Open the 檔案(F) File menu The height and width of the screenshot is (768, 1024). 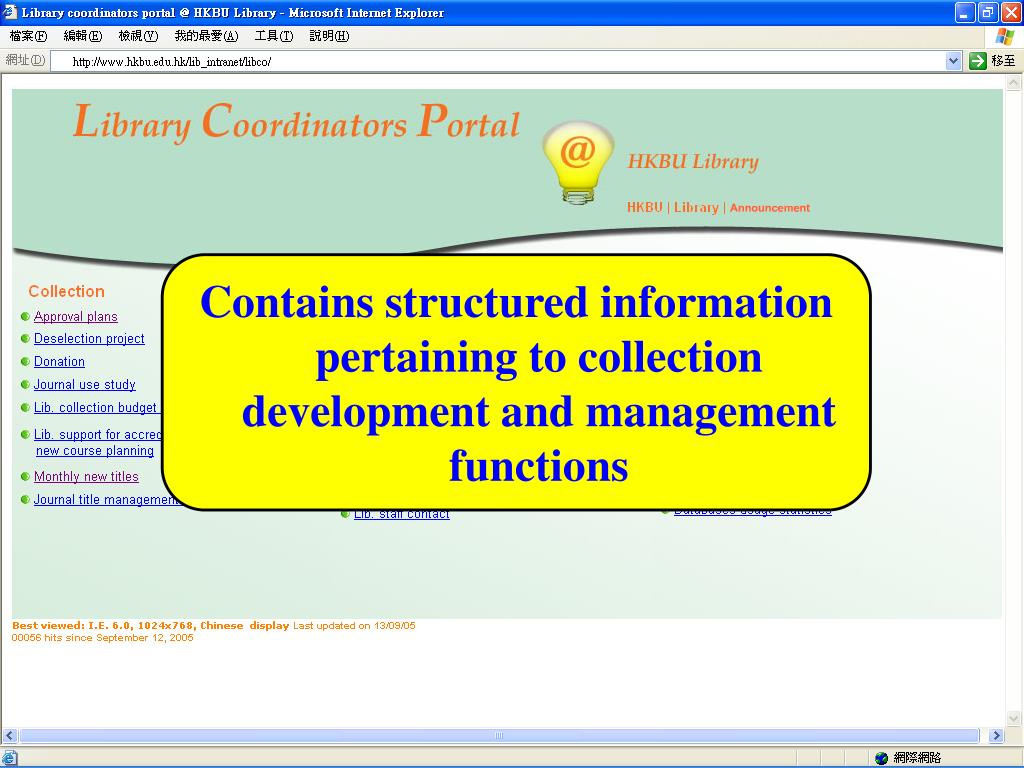pos(28,36)
